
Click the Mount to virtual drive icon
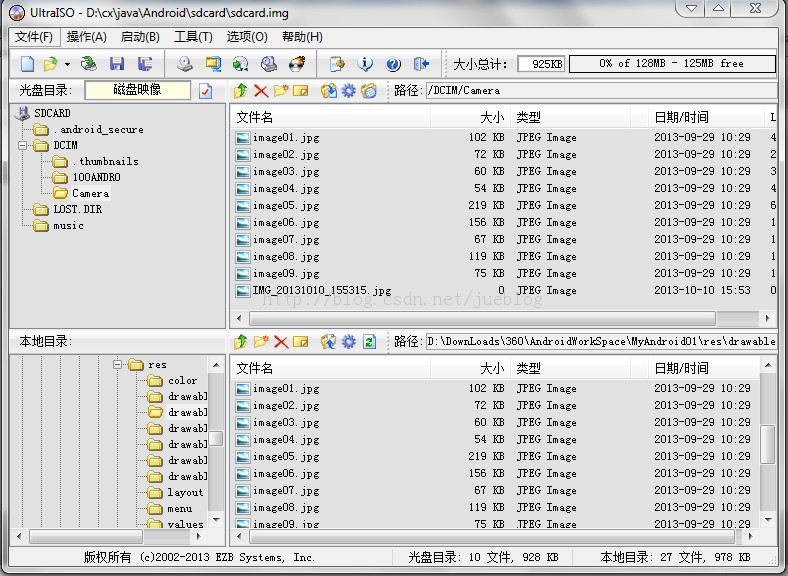click(x=269, y=64)
